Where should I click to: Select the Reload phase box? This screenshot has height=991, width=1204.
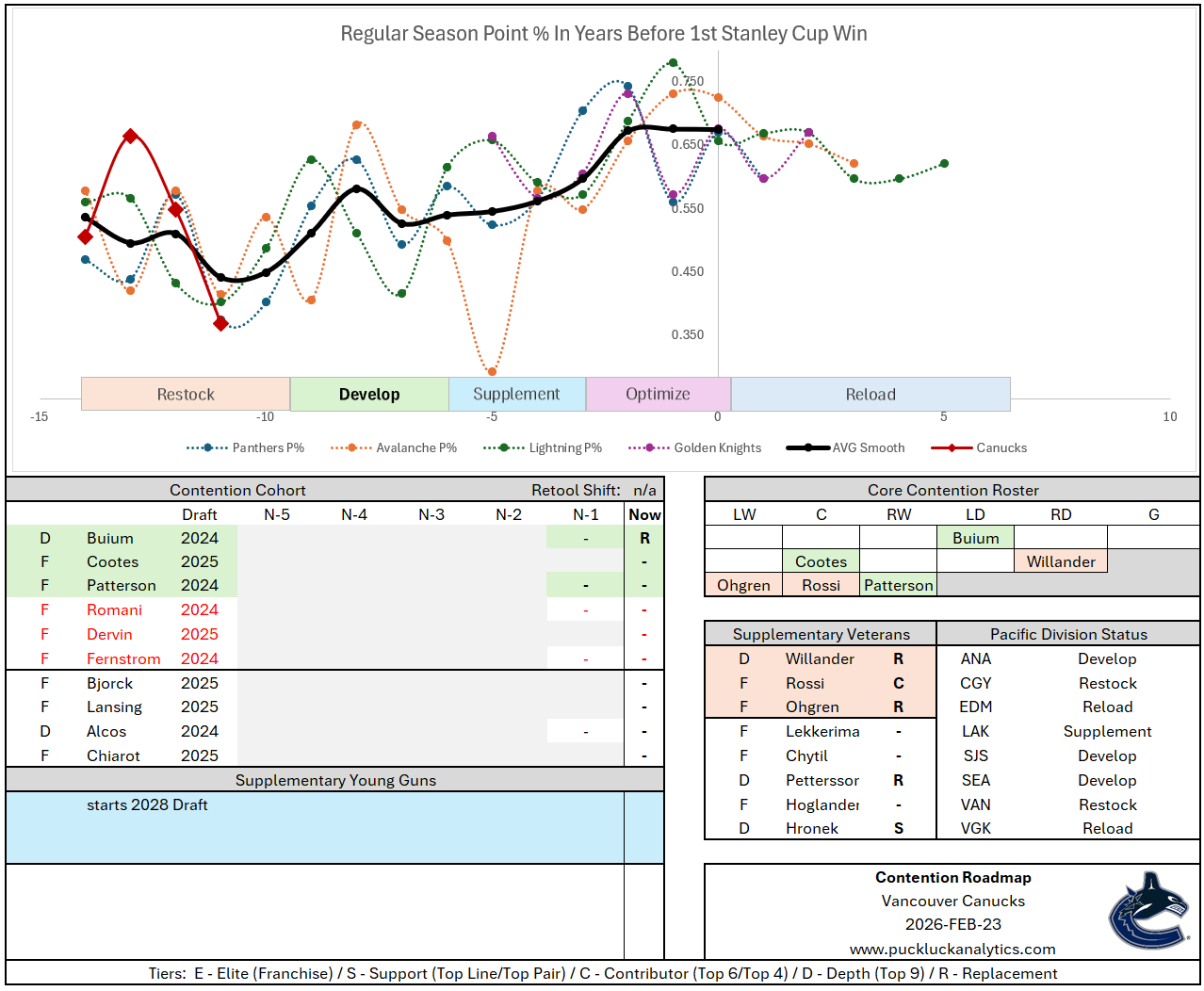(870, 395)
